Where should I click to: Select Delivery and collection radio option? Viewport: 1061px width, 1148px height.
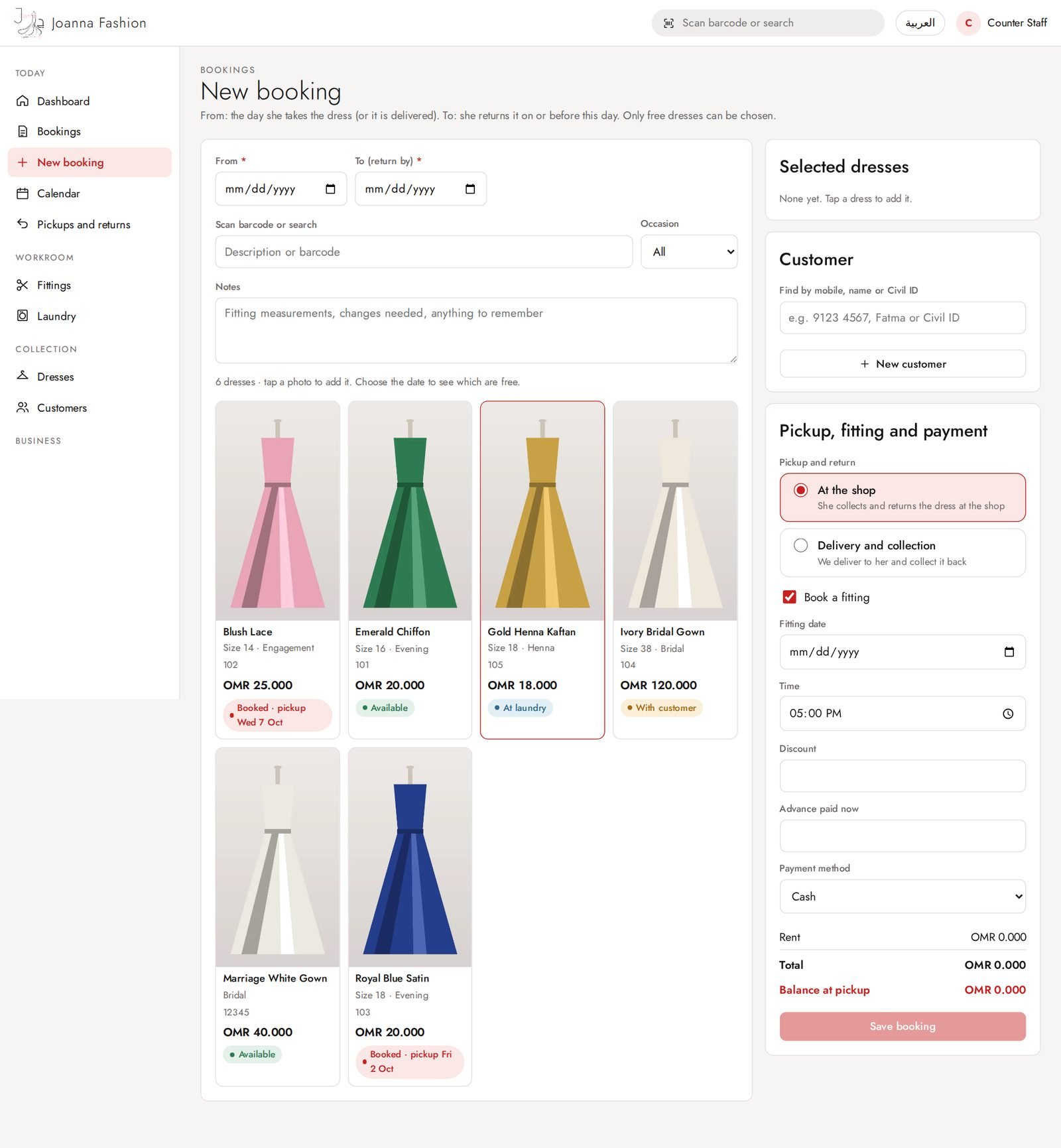point(800,545)
